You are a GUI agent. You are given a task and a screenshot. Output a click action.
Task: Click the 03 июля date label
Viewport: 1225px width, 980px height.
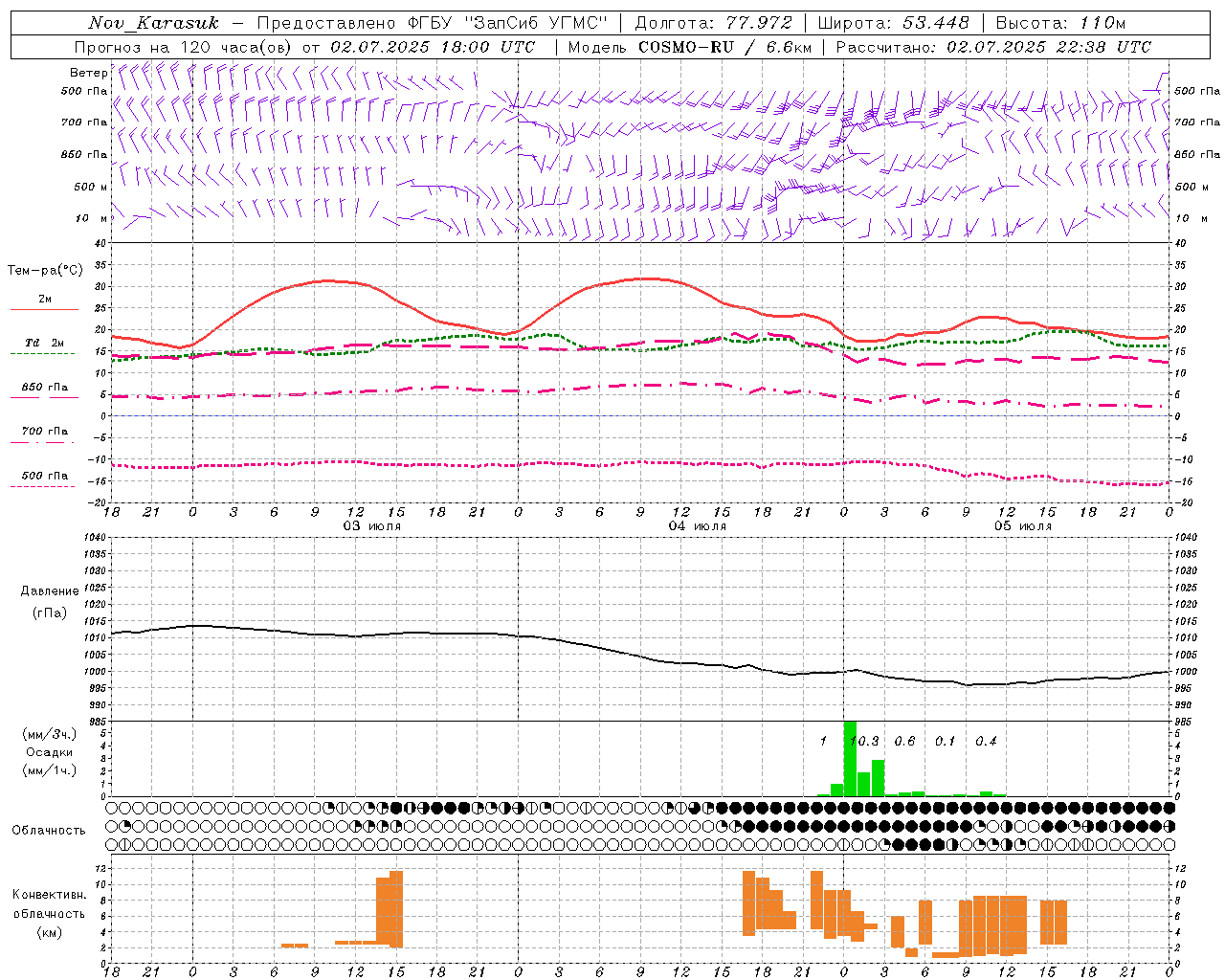[x=372, y=526]
